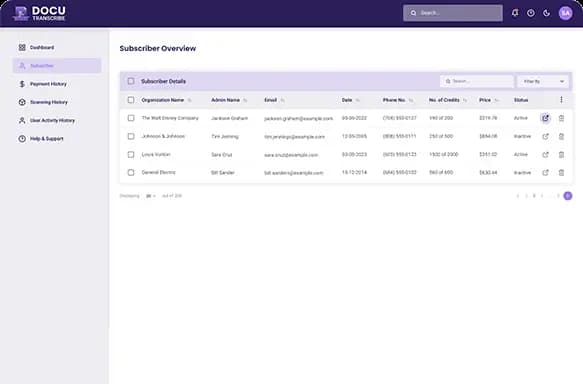Screen dimensions: 583x384
Task: Tick the Subscriber Details checkbox
Action: [131, 81]
